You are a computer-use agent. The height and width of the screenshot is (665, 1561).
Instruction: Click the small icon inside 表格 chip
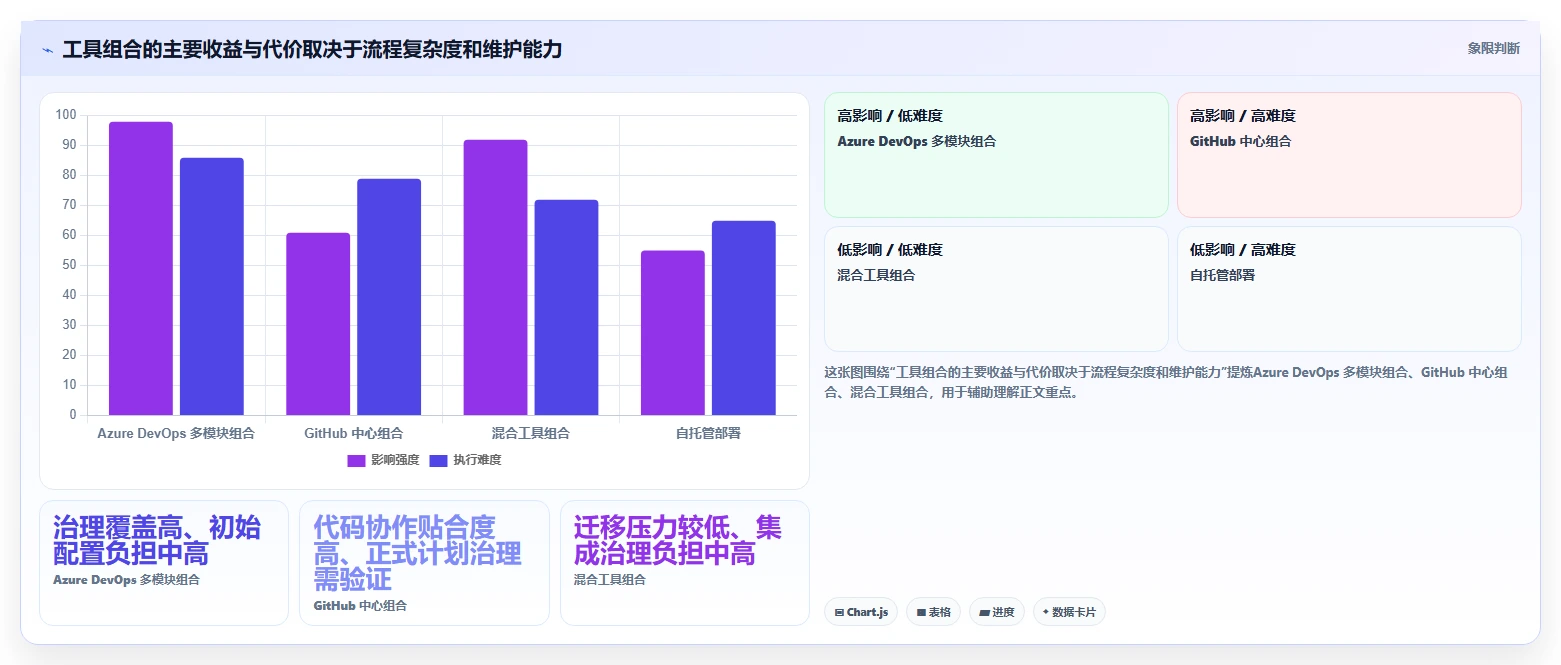[x=921, y=612]
